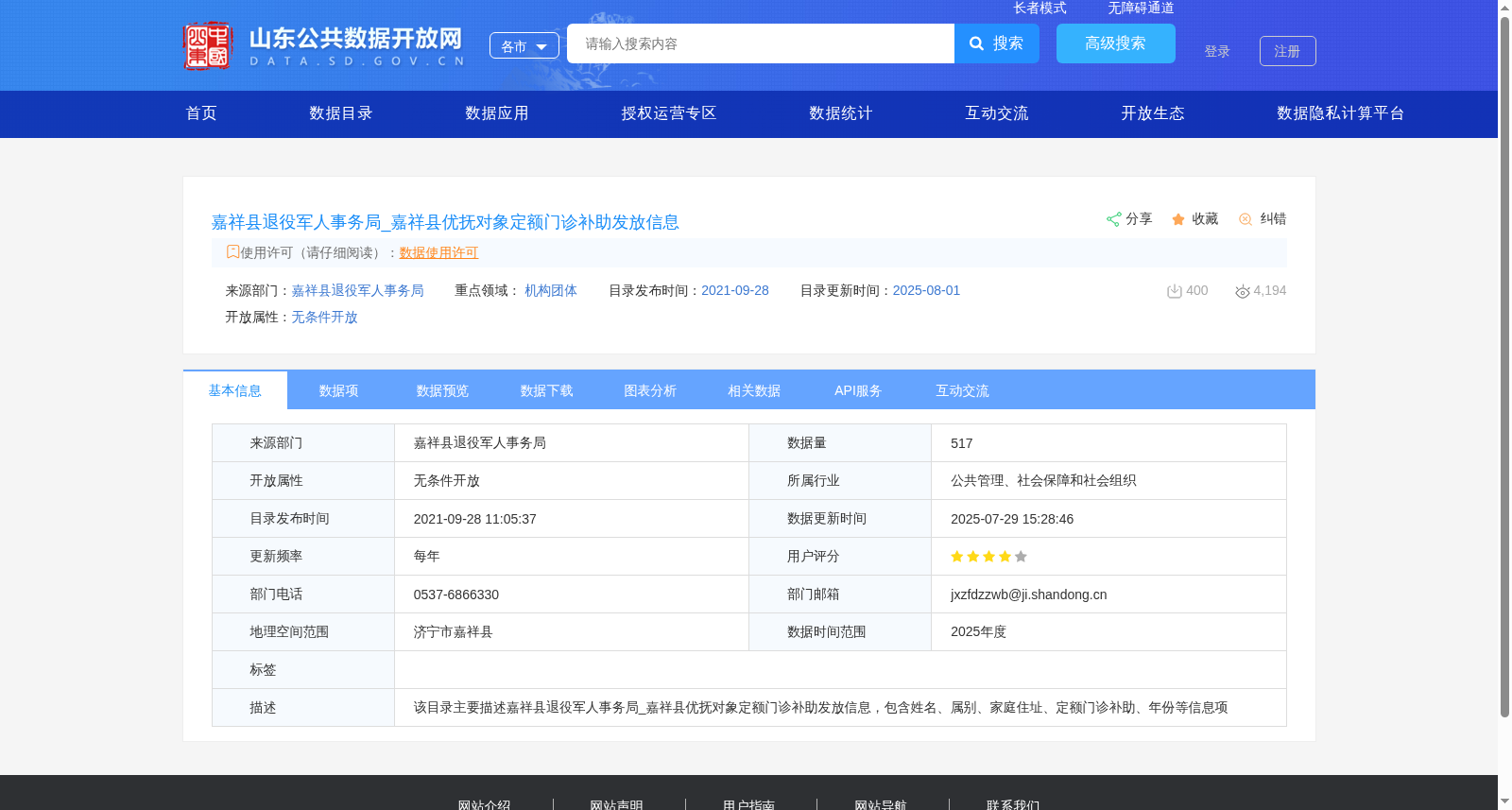Screen dimensions: 1512x810
Task: Click the 2025-07-29 15:28:46 data update time
Action: [x=1012, y=519]
